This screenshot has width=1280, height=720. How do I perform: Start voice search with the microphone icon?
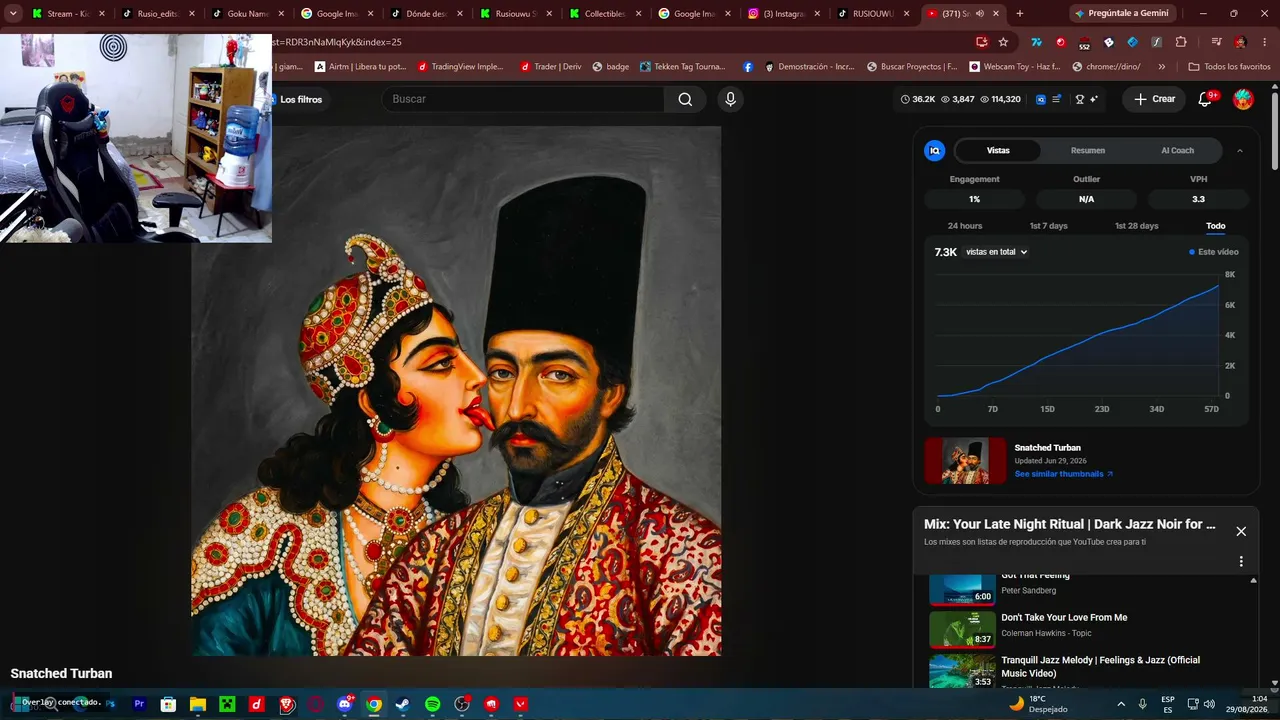730,99
